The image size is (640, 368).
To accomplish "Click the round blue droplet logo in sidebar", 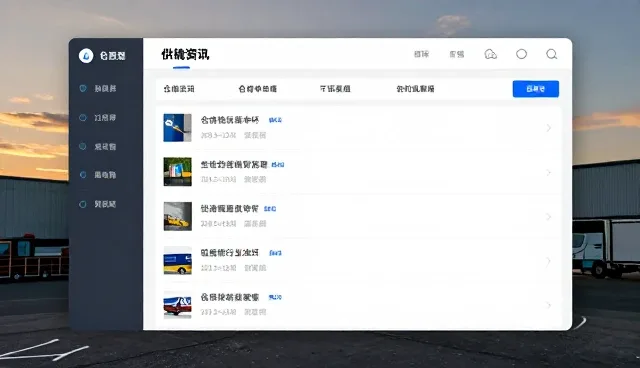I will (x=86, y=55).
